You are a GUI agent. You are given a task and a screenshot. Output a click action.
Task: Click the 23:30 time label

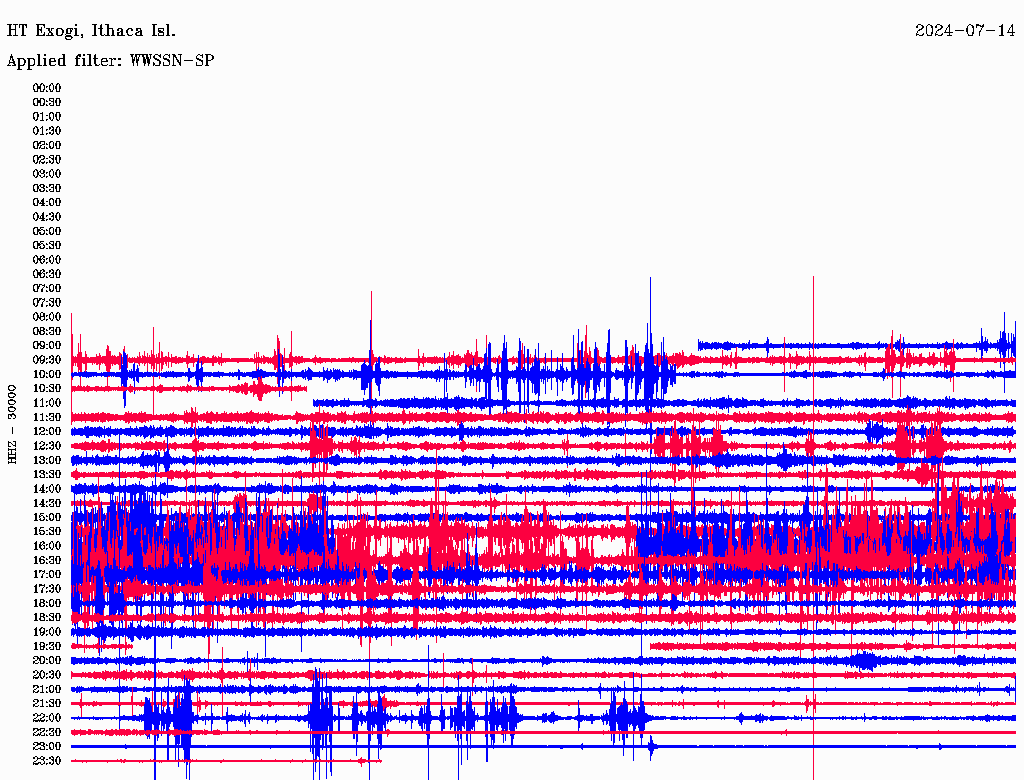point(47,761)
